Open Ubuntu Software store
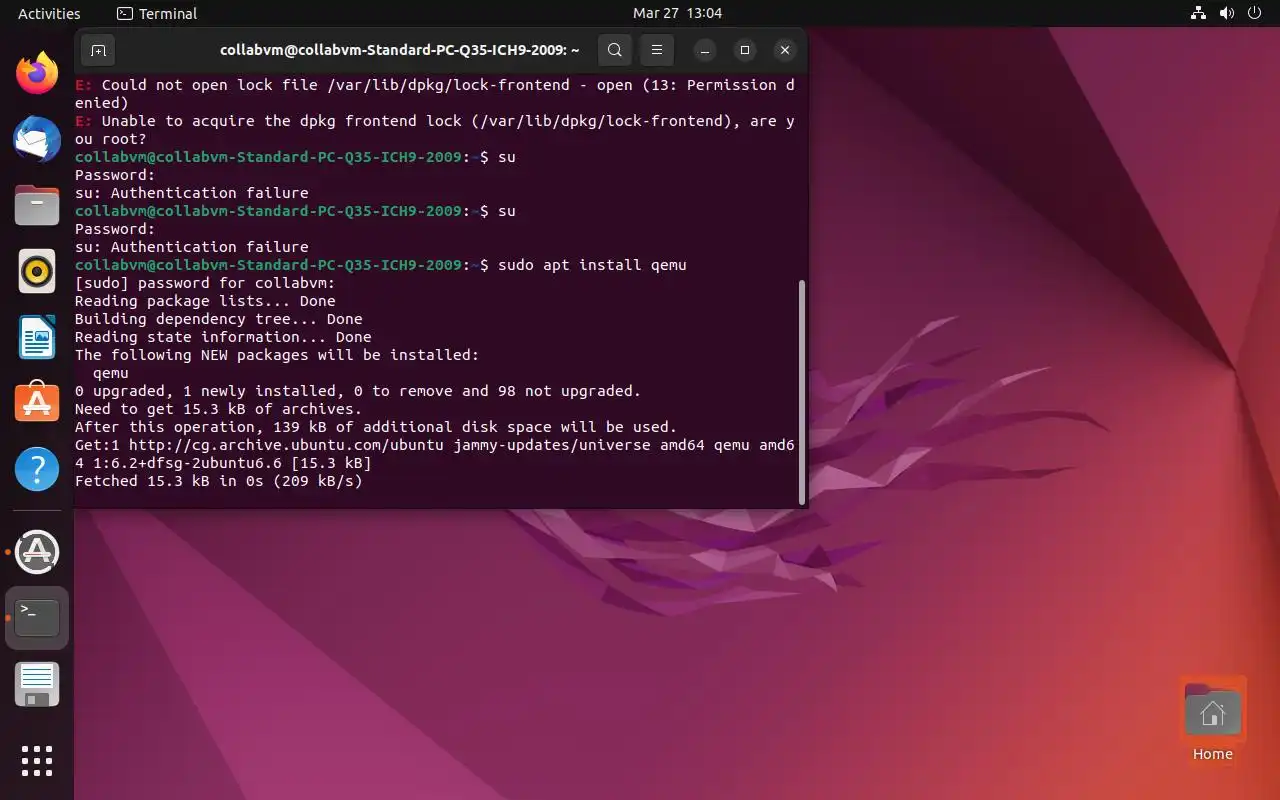Viewport: 1280px width, 800px height. [x=37, y=402]
